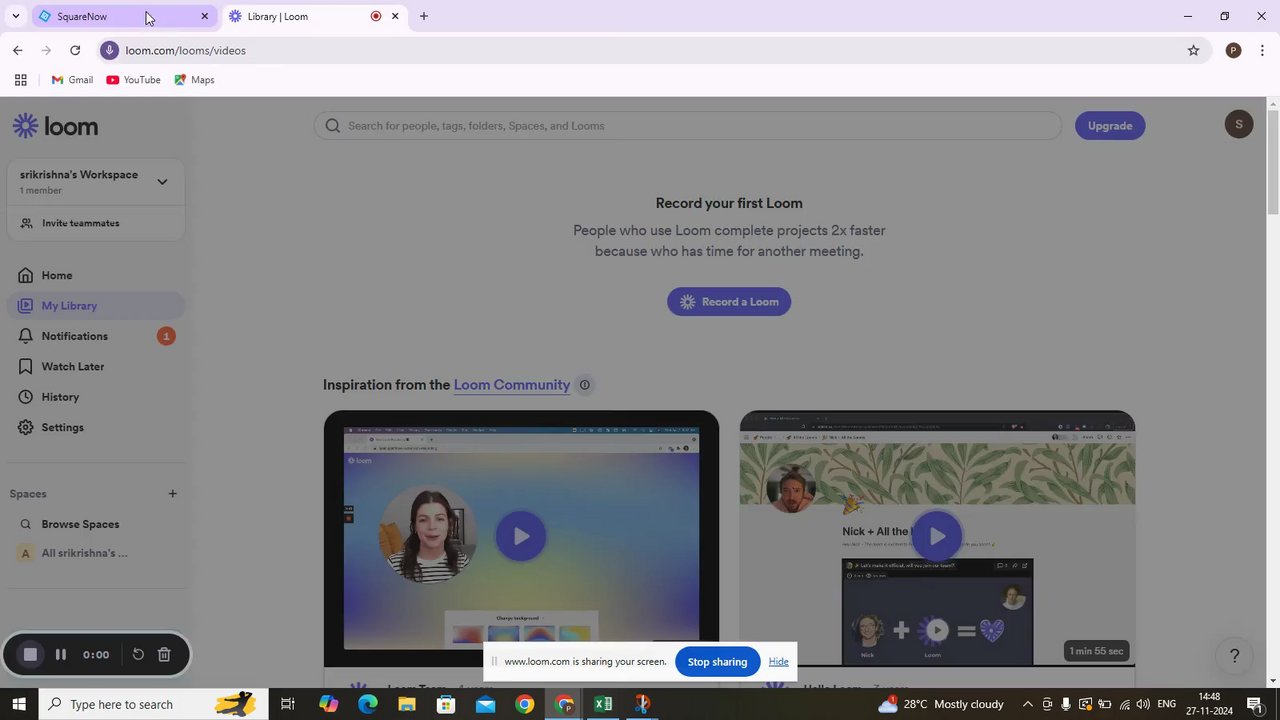Open the Loom Community link
The height and width of the screenshot is (720, 1280).
click(512, 385)
